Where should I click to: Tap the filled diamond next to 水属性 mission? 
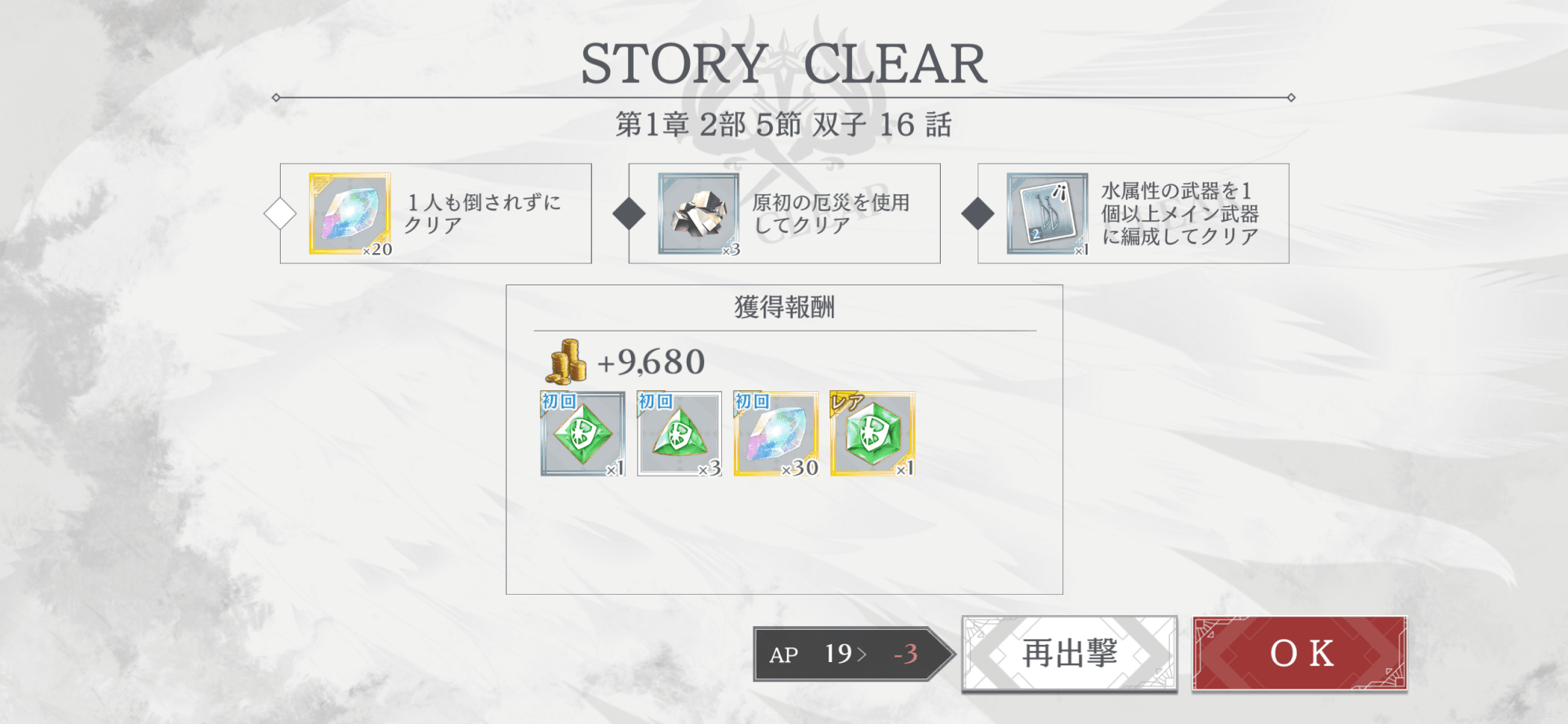[978, 214]
